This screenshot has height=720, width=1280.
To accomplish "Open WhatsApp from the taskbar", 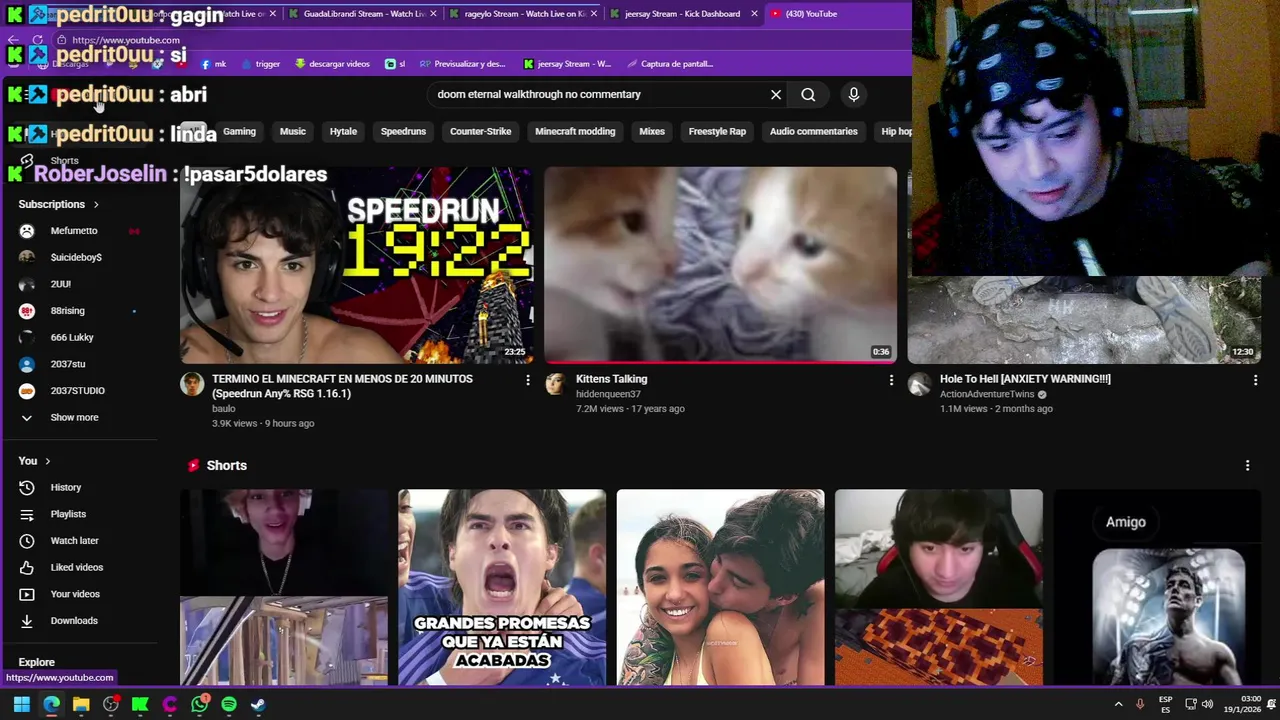I will (199, 705).
